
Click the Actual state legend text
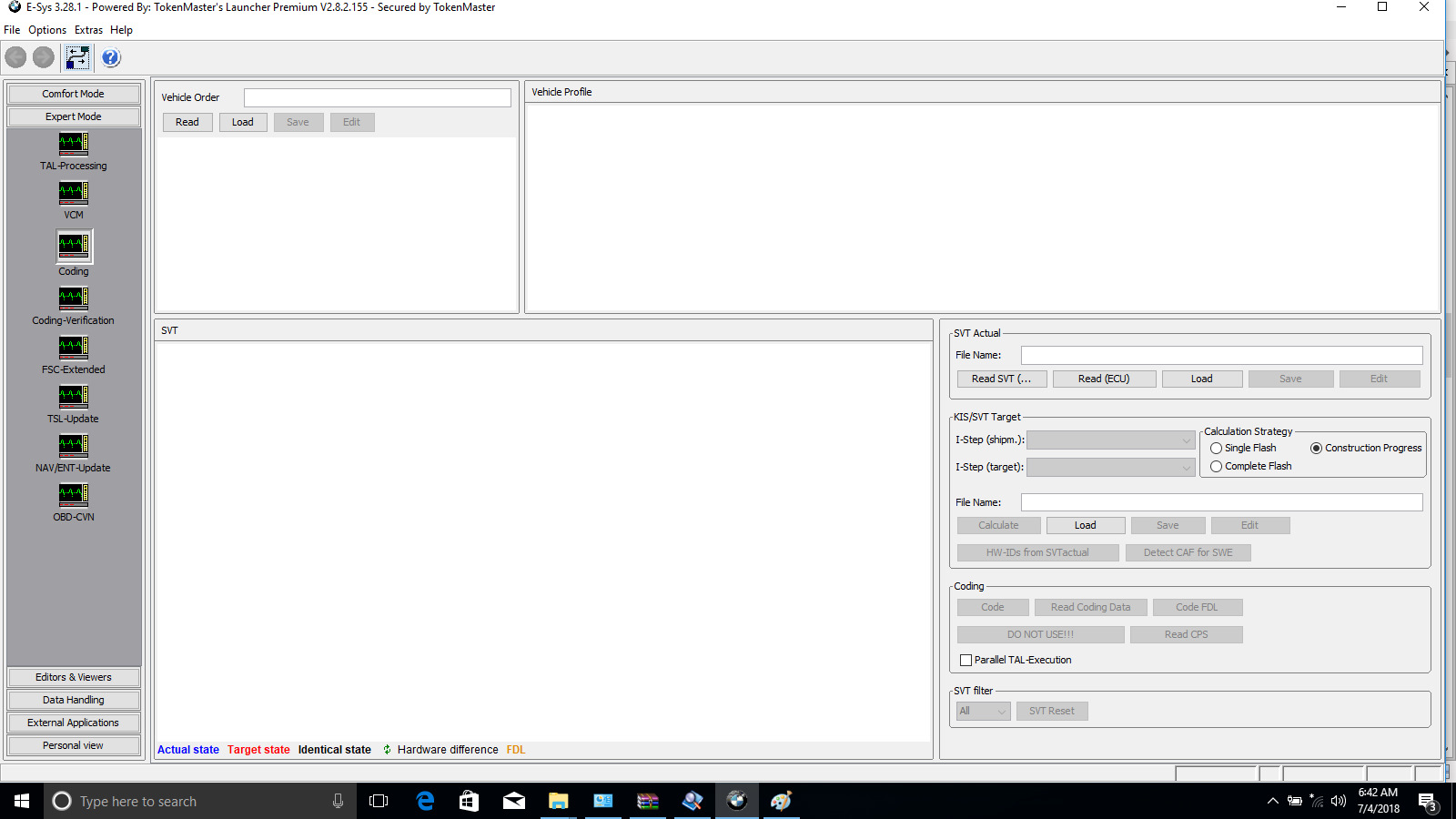coord(188,750)
